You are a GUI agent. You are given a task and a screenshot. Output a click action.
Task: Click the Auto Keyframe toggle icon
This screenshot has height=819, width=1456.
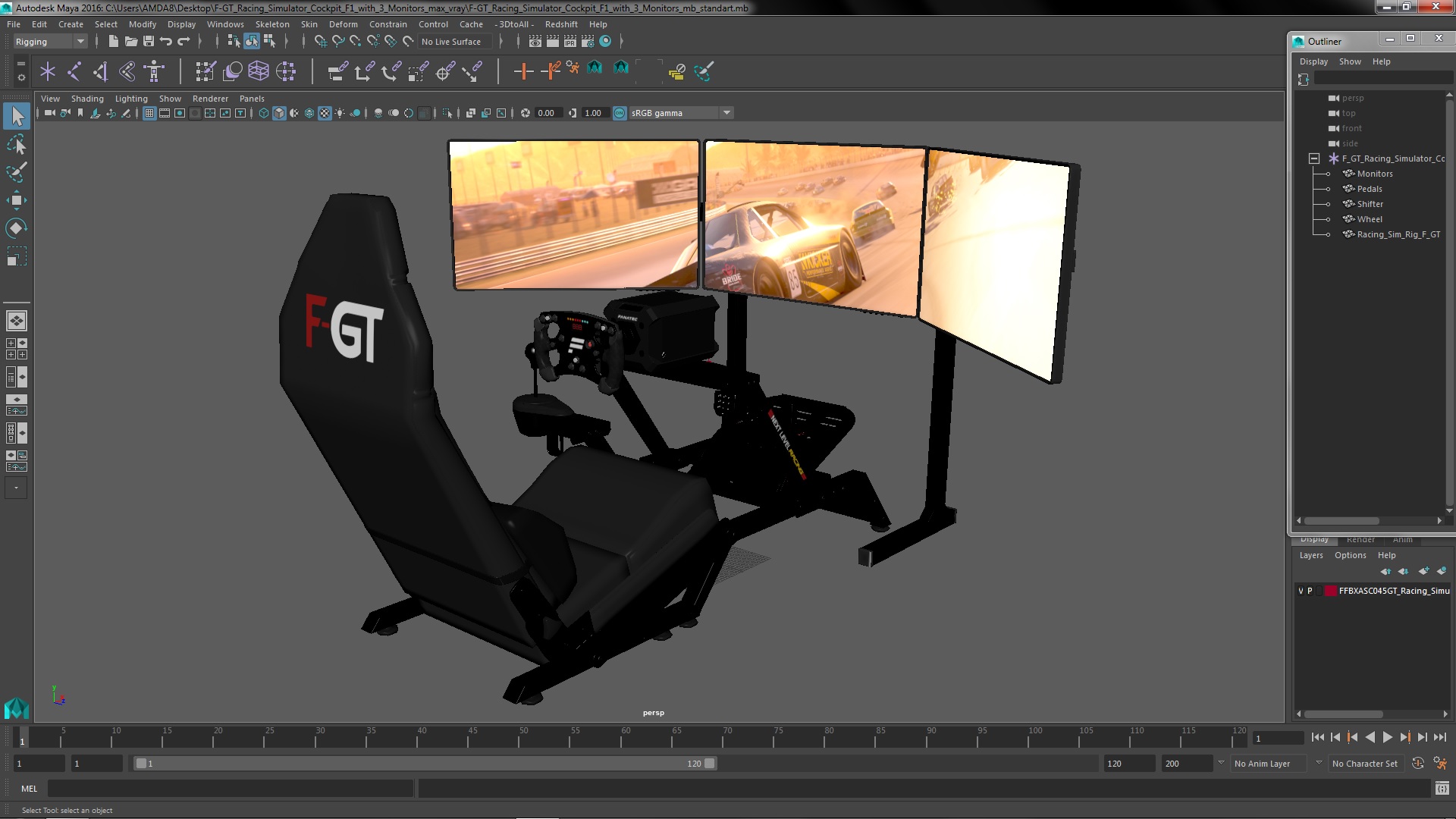[x=1418, y=764]
